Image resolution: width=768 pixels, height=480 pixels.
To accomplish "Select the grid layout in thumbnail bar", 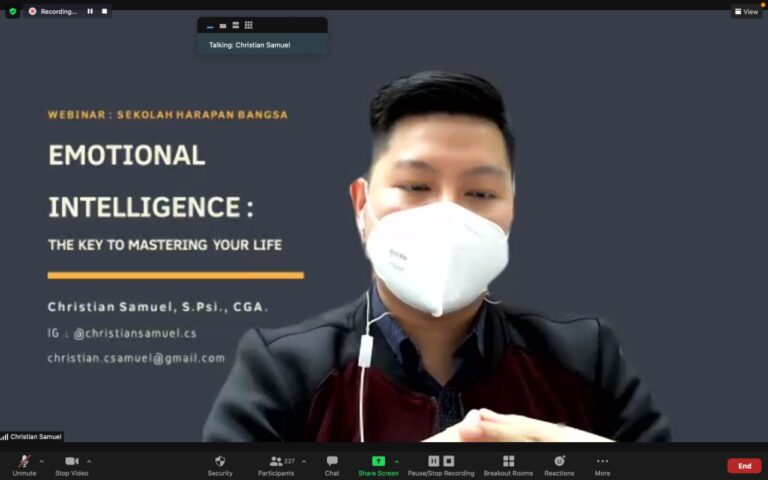I will point(248,25).
